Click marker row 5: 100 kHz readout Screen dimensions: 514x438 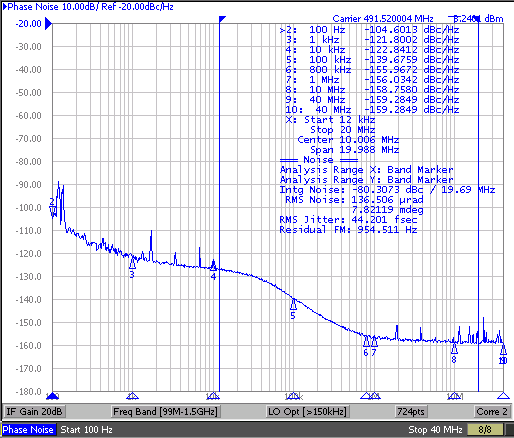click(372, 60)
